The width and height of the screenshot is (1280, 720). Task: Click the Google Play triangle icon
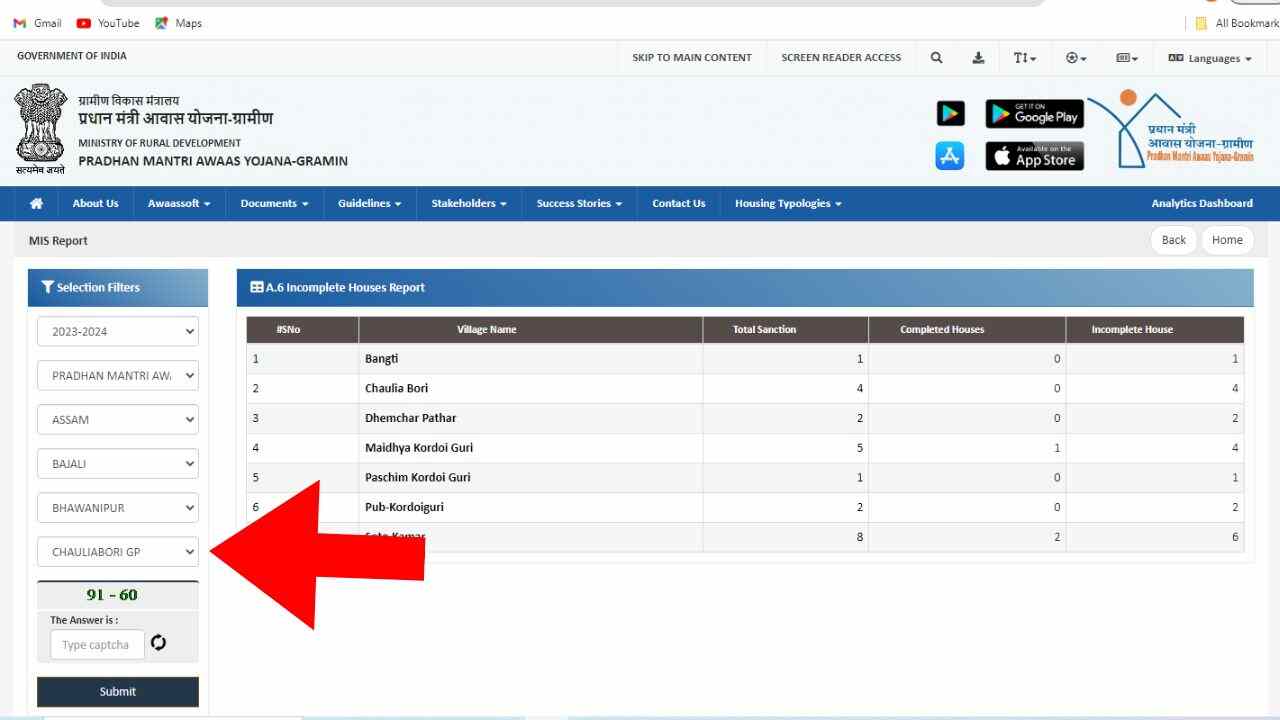[950, 114]
